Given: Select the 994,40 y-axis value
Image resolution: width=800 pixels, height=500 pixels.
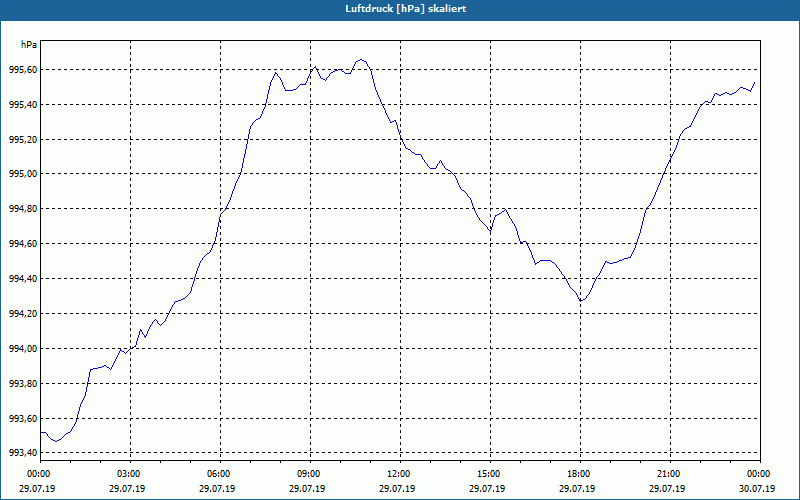Looking at the screenshot, I should point(23,279).
